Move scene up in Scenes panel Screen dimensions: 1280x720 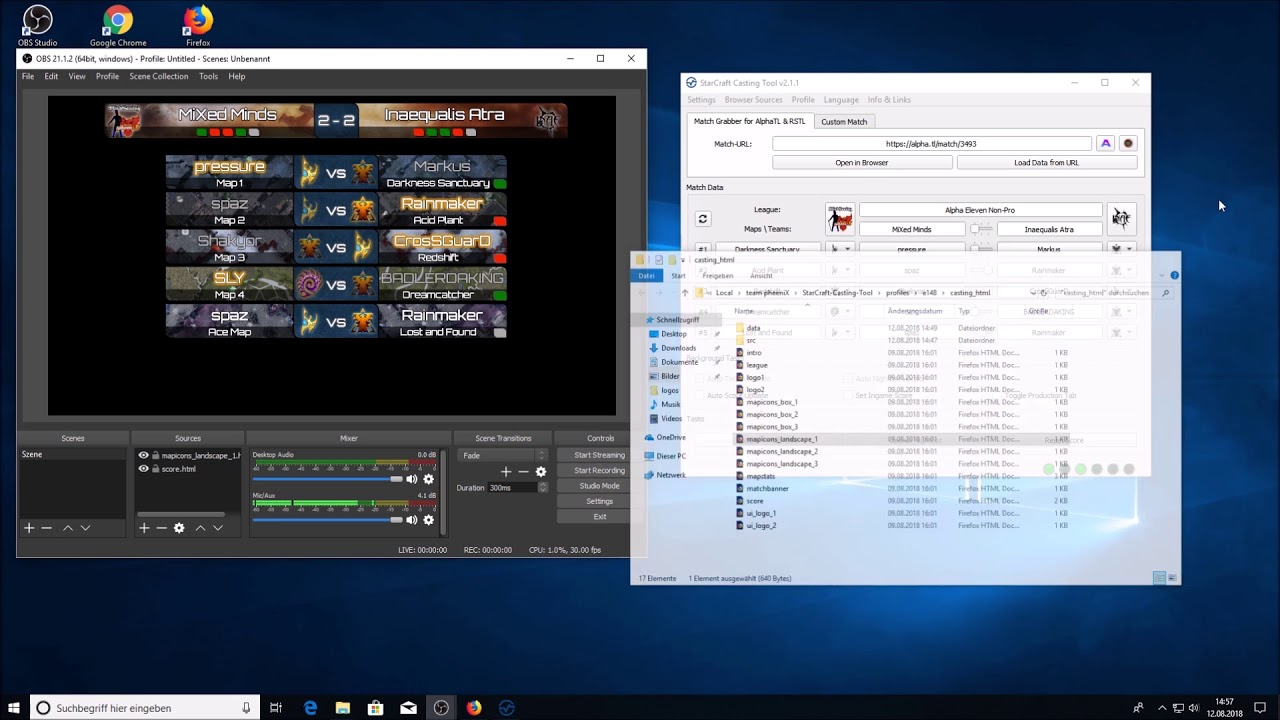[68, 528]
